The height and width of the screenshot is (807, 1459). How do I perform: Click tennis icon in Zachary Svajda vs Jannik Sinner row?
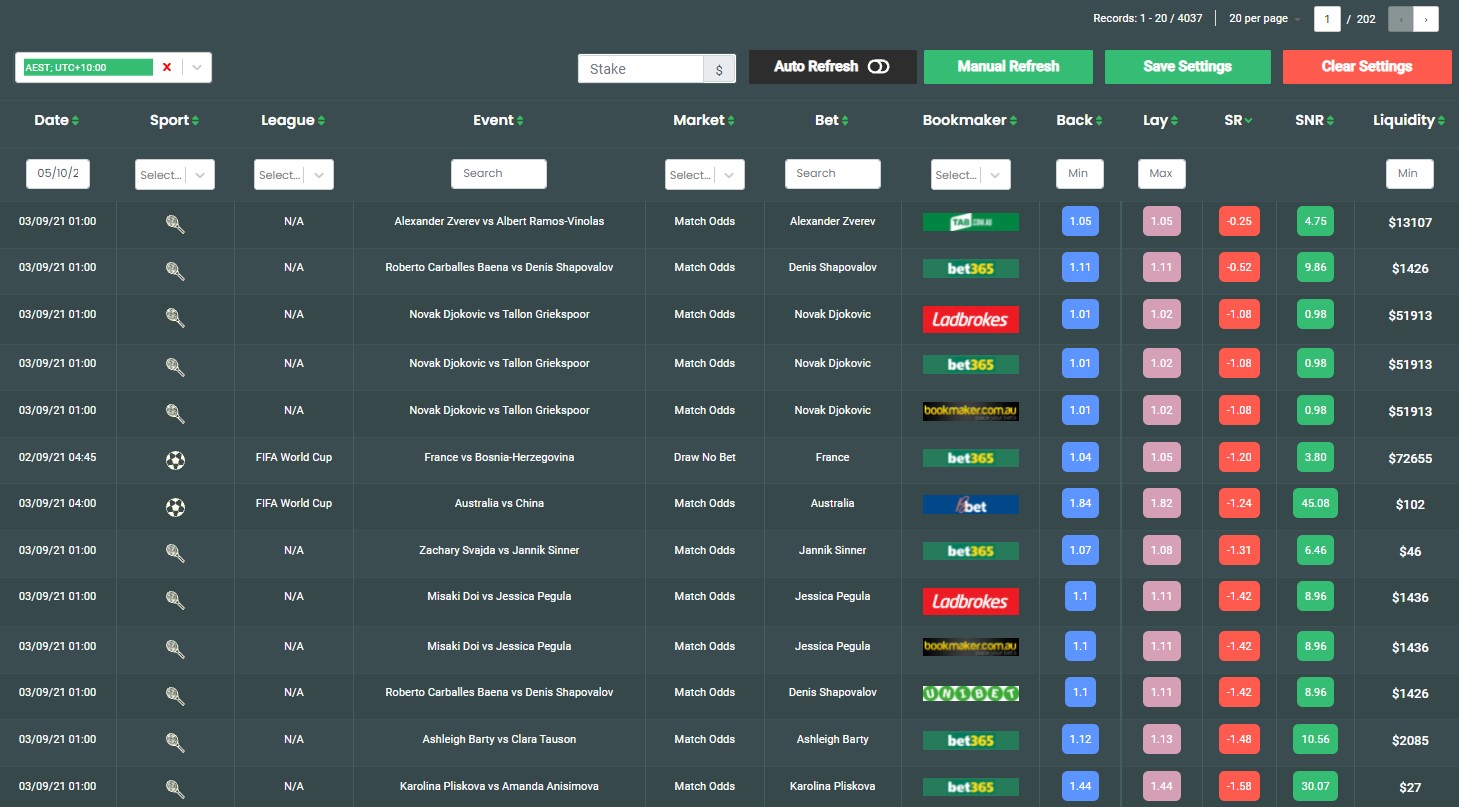[x=175, y=552]
